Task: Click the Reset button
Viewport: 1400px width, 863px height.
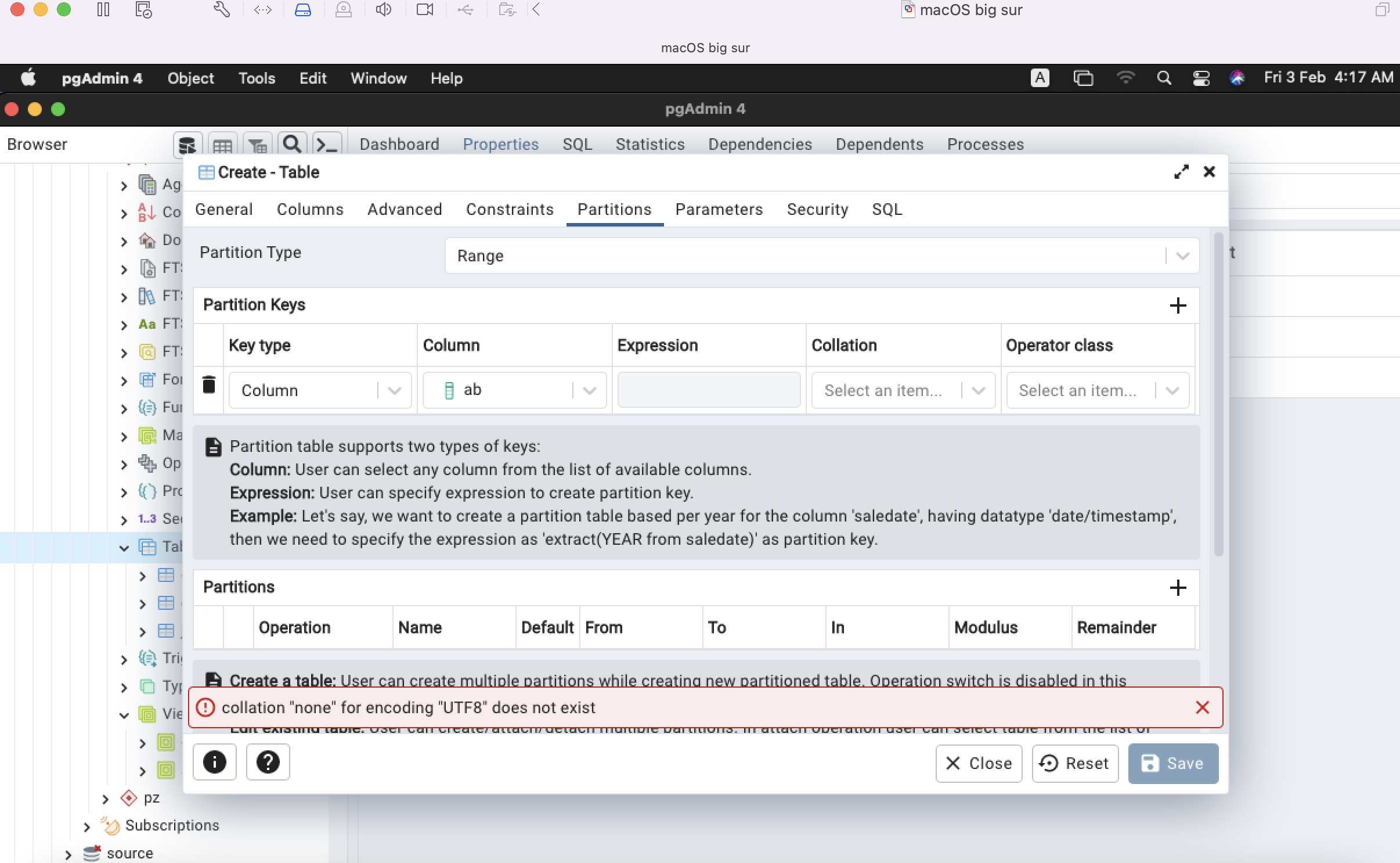Action: 1074,763
